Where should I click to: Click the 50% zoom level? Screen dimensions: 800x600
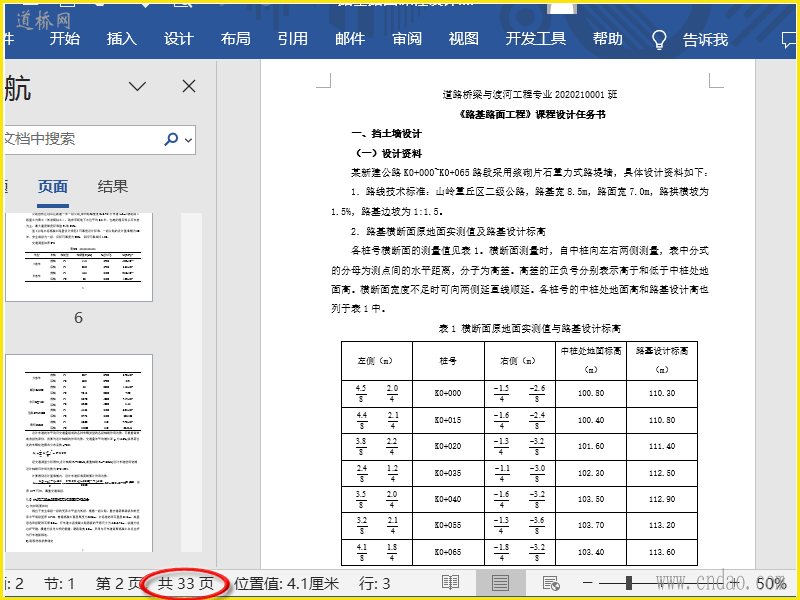coord(771,583)
